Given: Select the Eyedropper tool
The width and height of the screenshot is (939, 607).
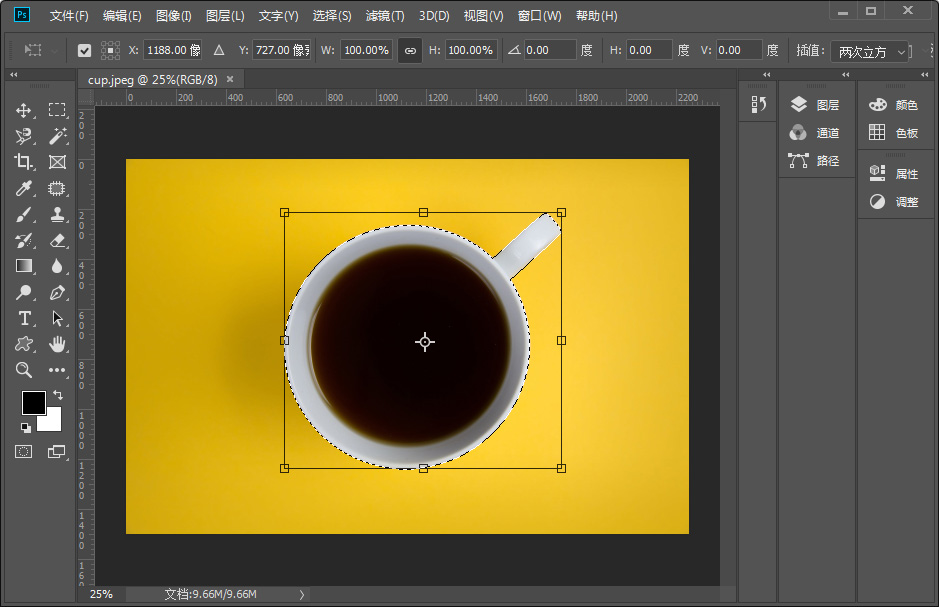Looking at the screenshot, I should click(x=23, y=189).
